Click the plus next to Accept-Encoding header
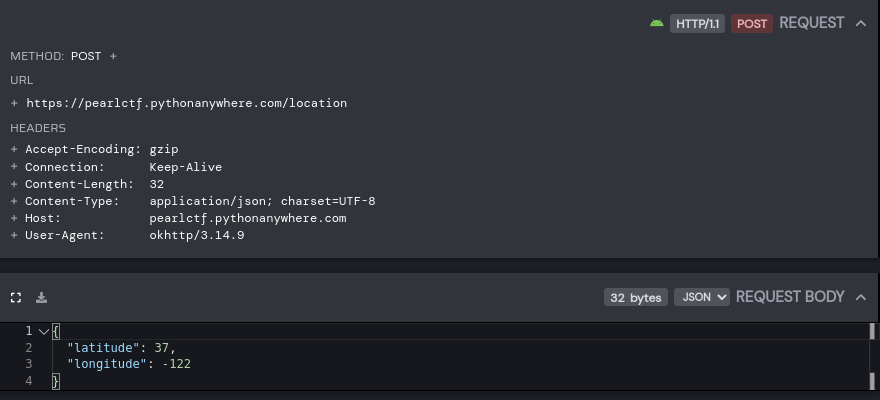This screenshot has height=400, width=880. [x=15, y=149]
